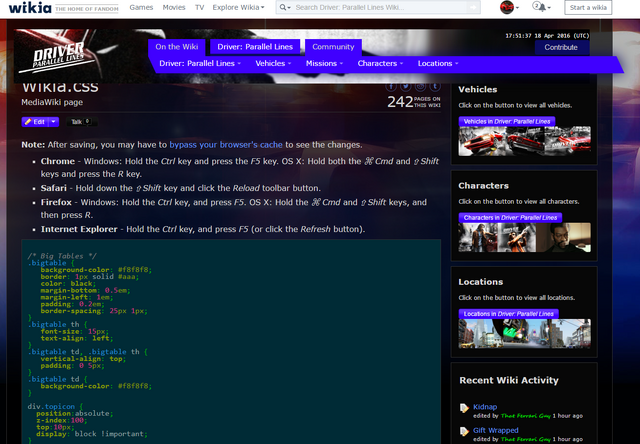This screenshot has width=640, height=444.
Task: Share page on Reddit
Action: click(420, 86)
